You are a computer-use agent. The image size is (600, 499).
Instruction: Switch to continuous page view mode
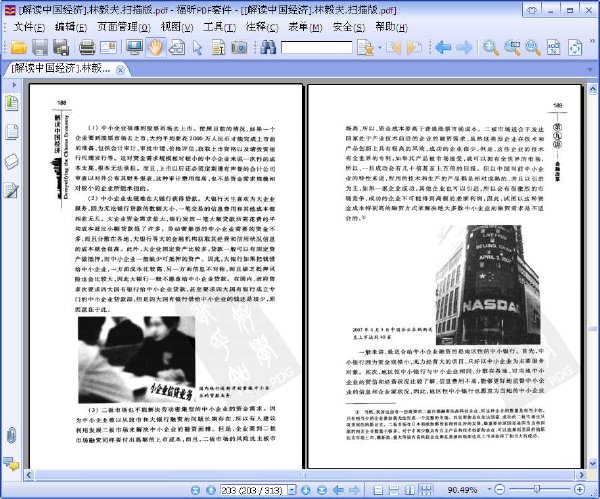pyautogui.click(x=394, y=490)
